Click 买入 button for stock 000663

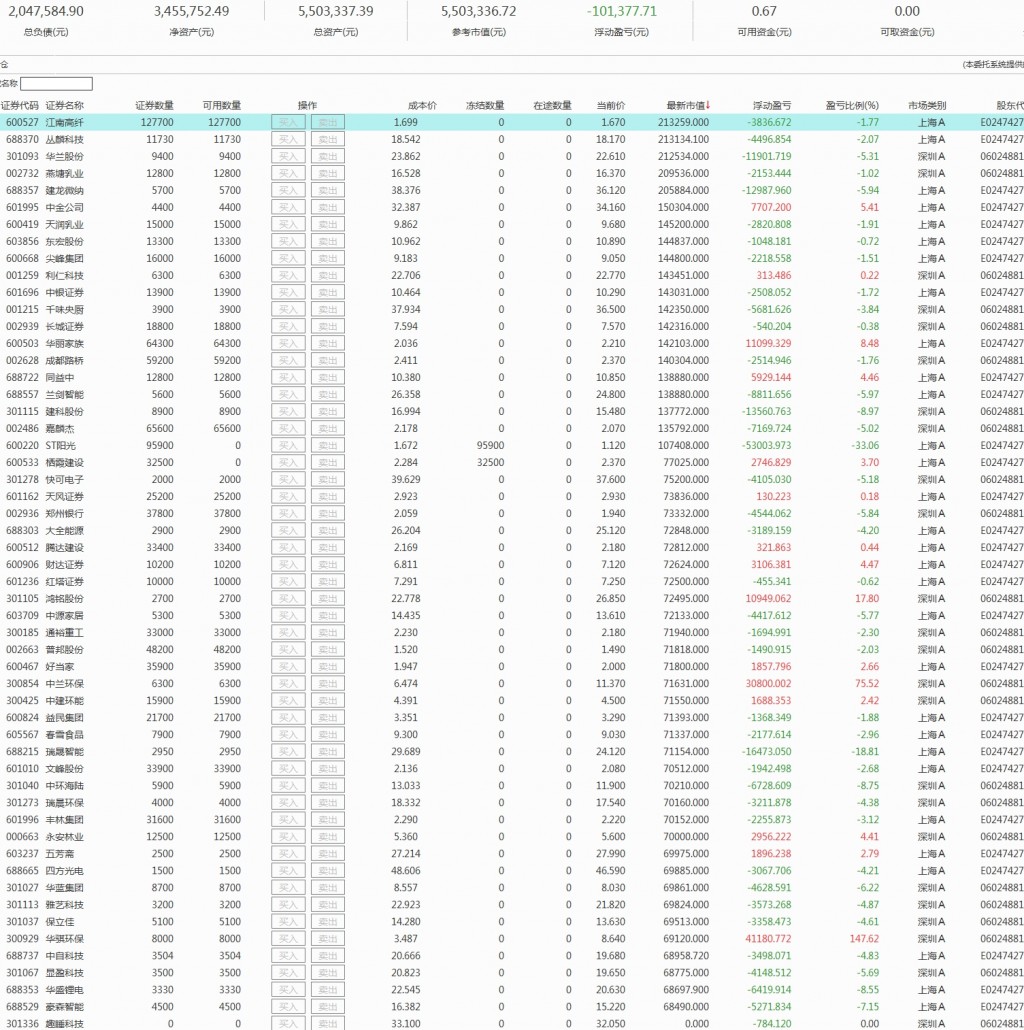(x=288, y=837)
